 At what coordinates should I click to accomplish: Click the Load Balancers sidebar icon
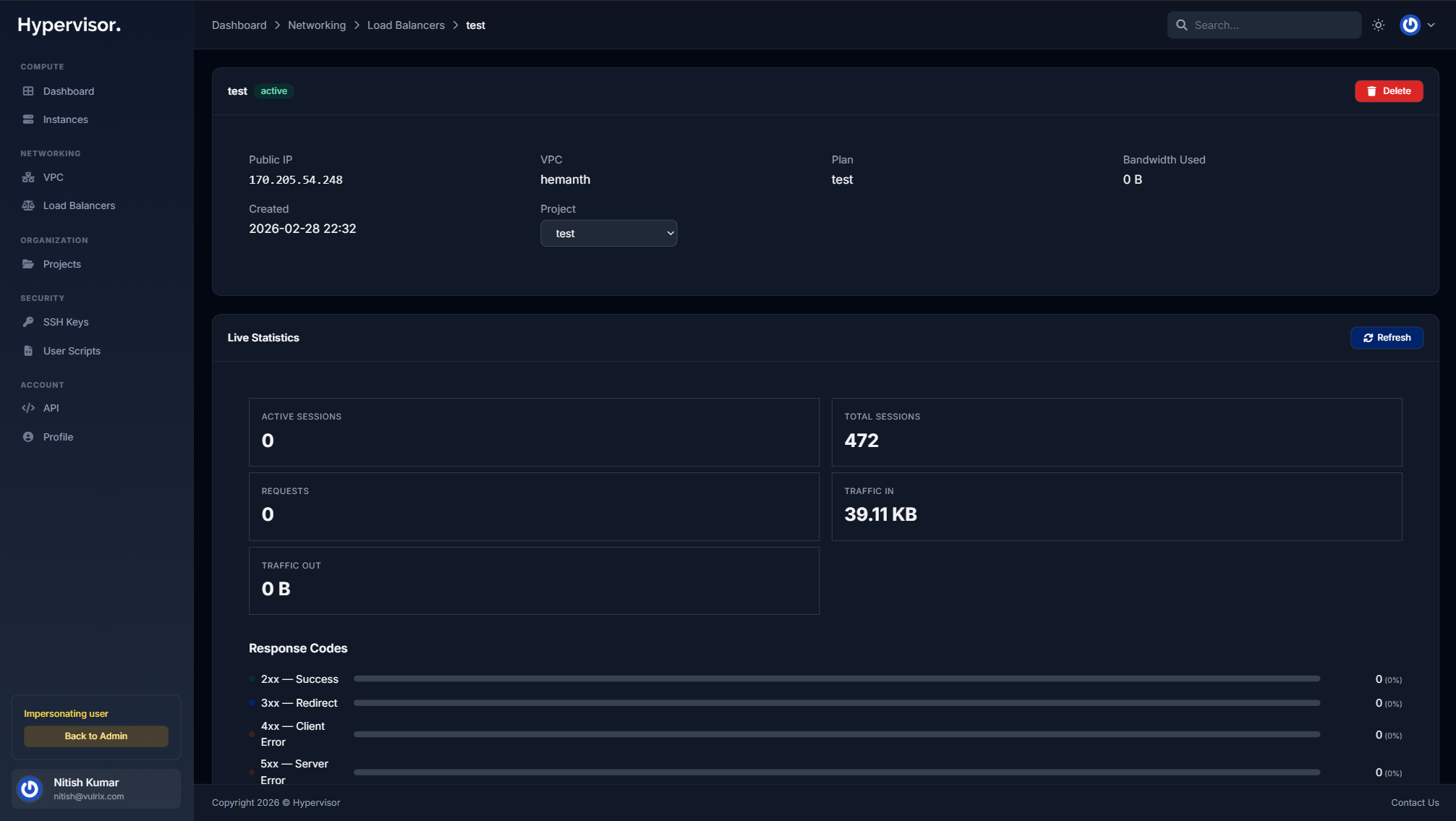pyautogui.click(x=27, y=205)
